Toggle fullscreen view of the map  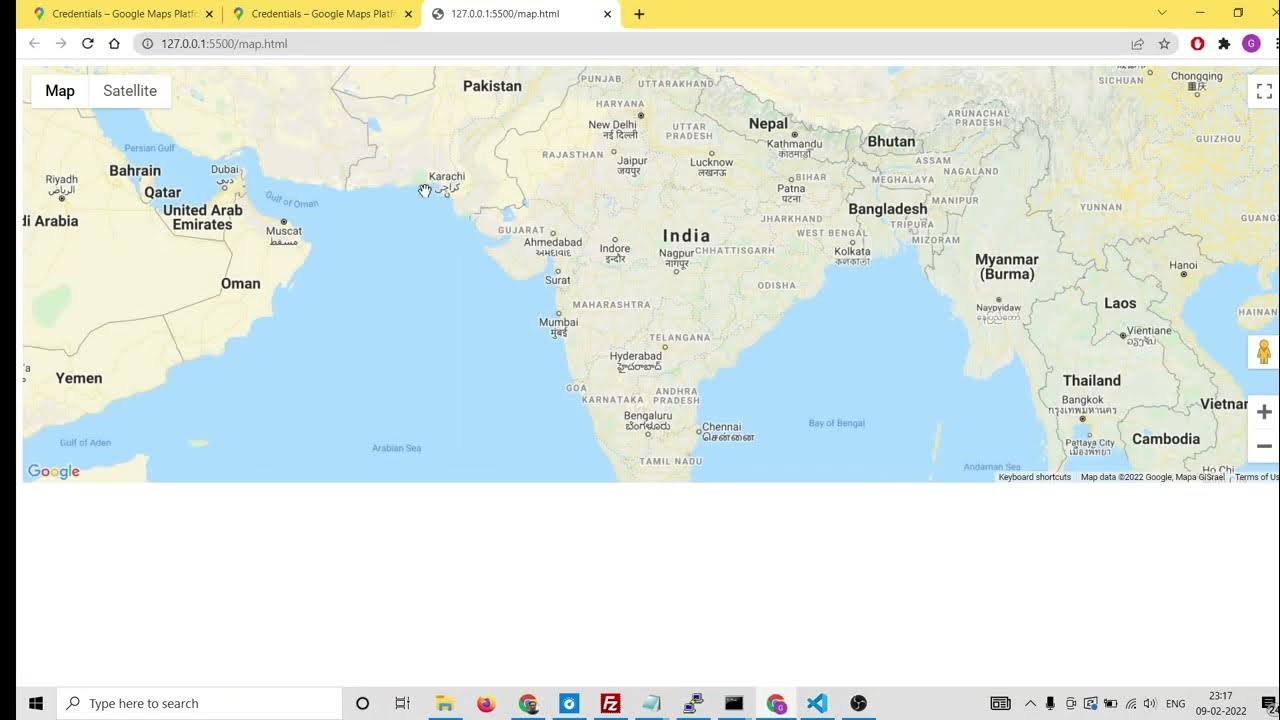pyautogui.click(x=1264, y=91)
